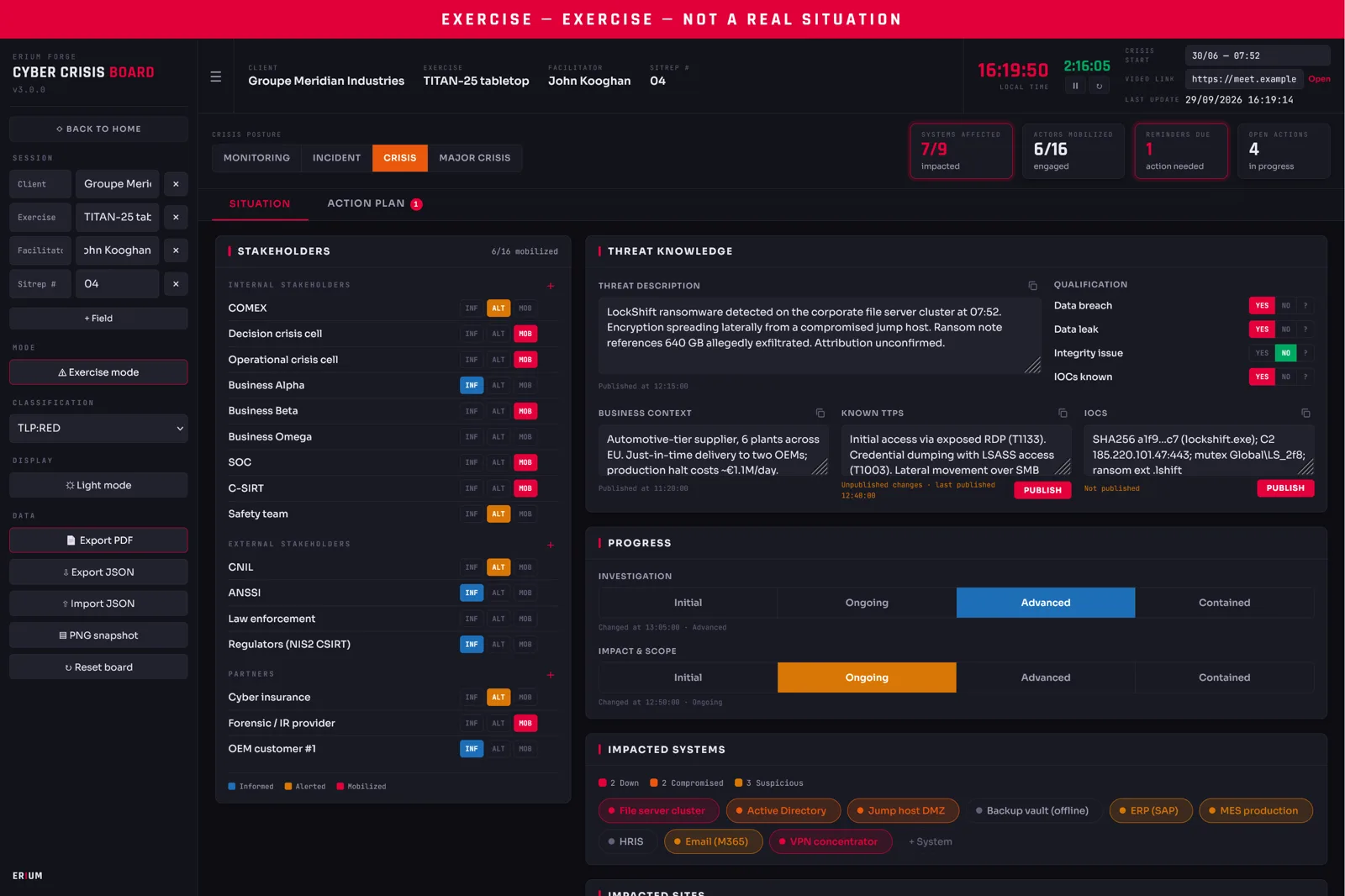Toggle Exercise mode in the sidebar
1345x896 pixels.
pyautogui.click(x=98, y=372)
